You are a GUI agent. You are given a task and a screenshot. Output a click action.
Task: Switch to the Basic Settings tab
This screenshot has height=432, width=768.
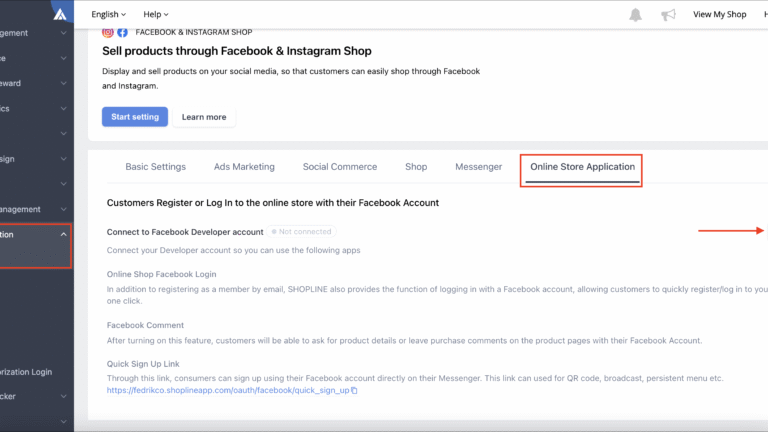[x=156, y=167]
